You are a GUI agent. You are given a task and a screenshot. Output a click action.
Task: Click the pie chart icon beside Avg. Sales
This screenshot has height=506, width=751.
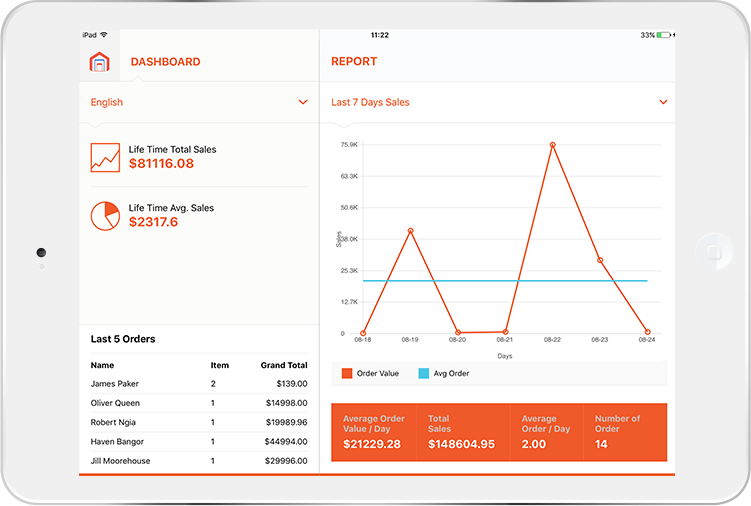(x=105, y=215)
